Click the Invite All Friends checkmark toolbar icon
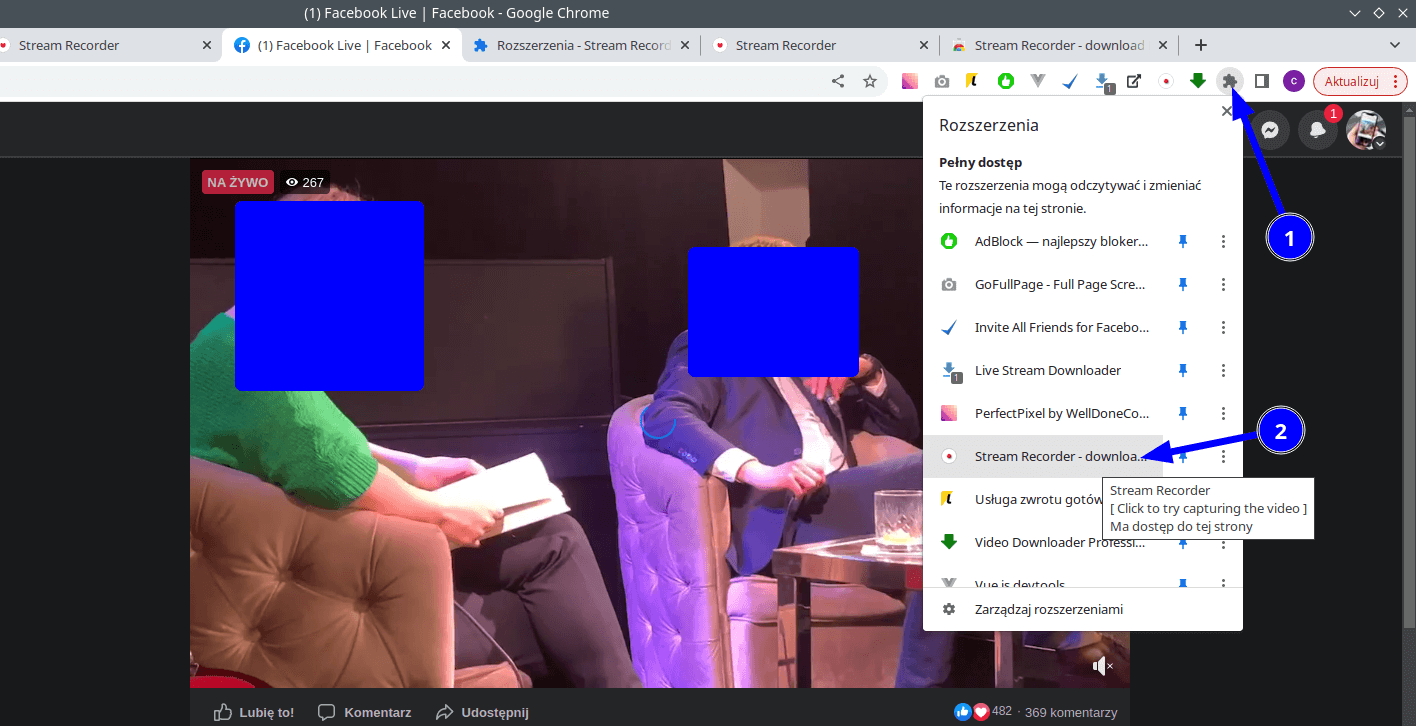 pyautogui.click(x=1070, y=81)
